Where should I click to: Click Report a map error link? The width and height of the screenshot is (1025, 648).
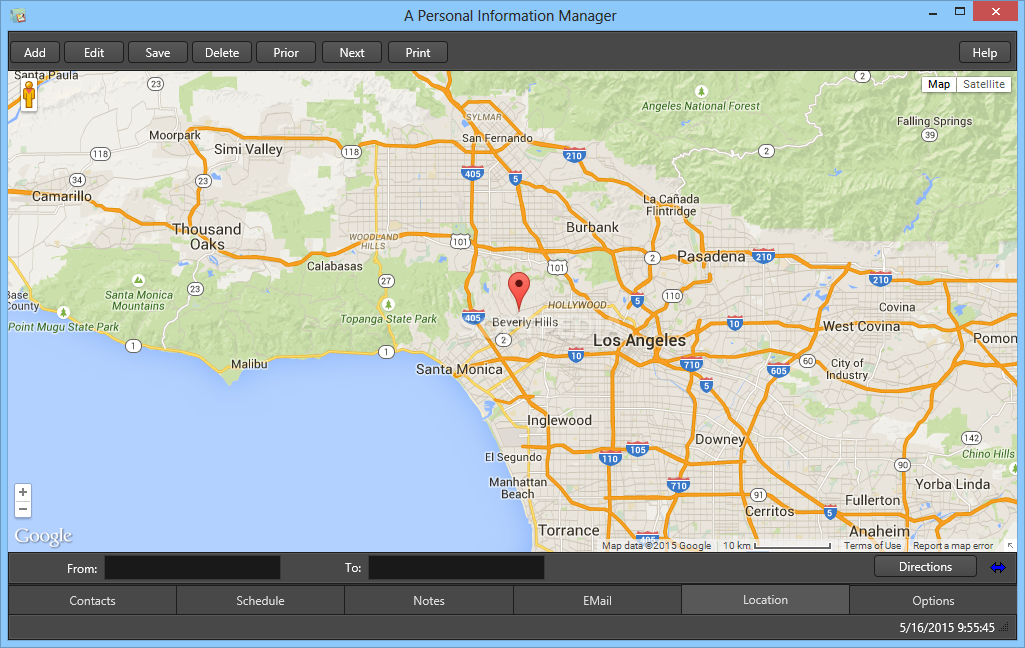953,545
